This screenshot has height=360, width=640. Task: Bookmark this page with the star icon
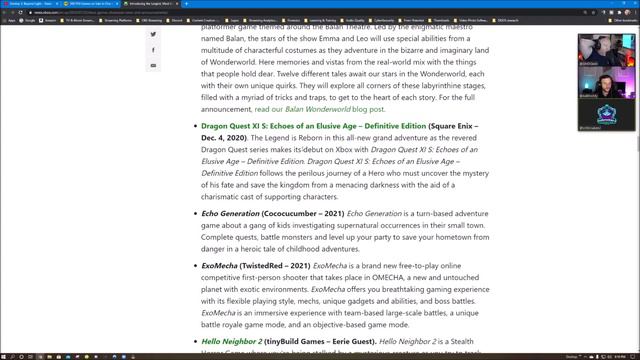(593, 13)
